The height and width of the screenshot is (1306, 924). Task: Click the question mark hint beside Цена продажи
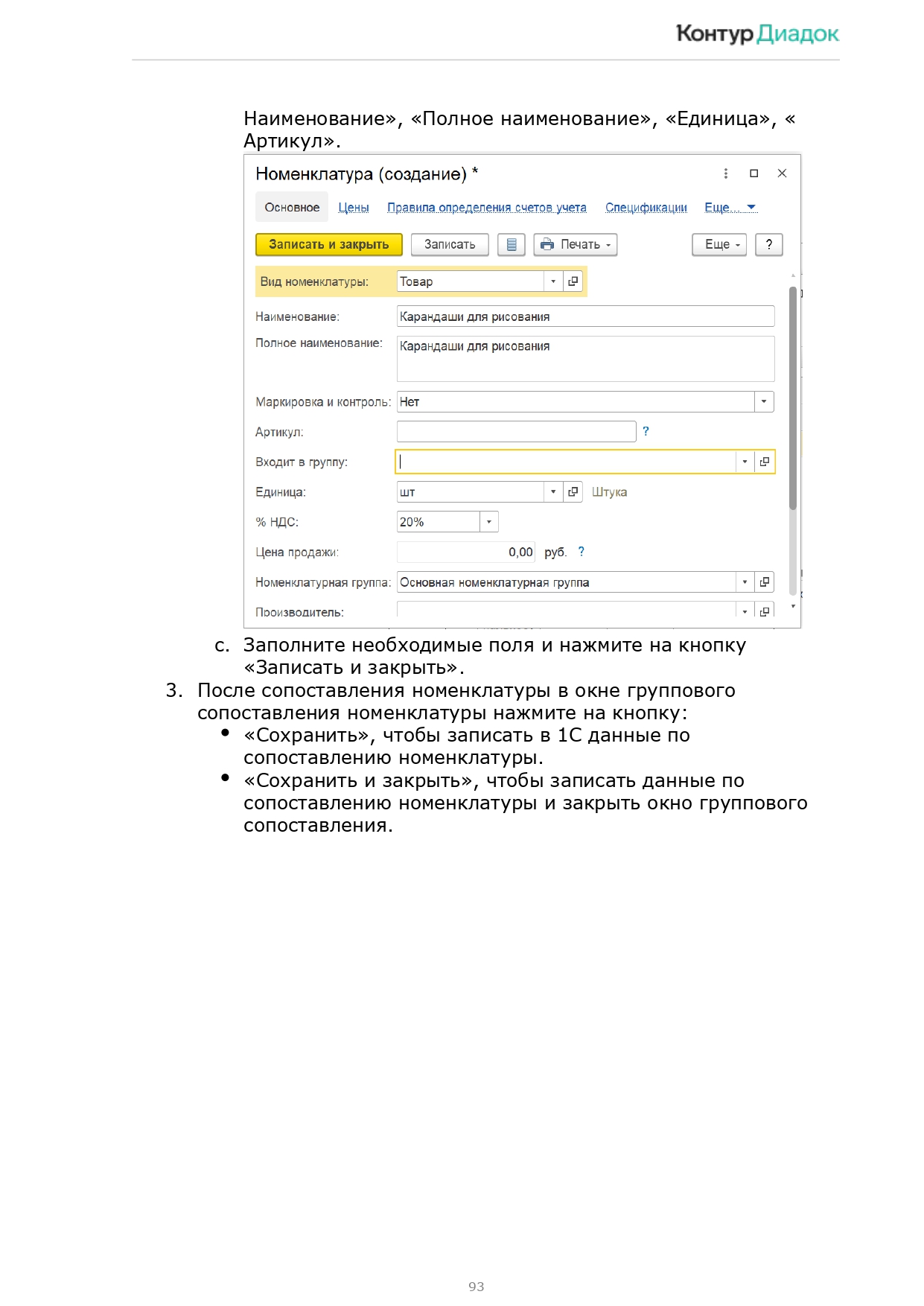[x=581, y=552]
